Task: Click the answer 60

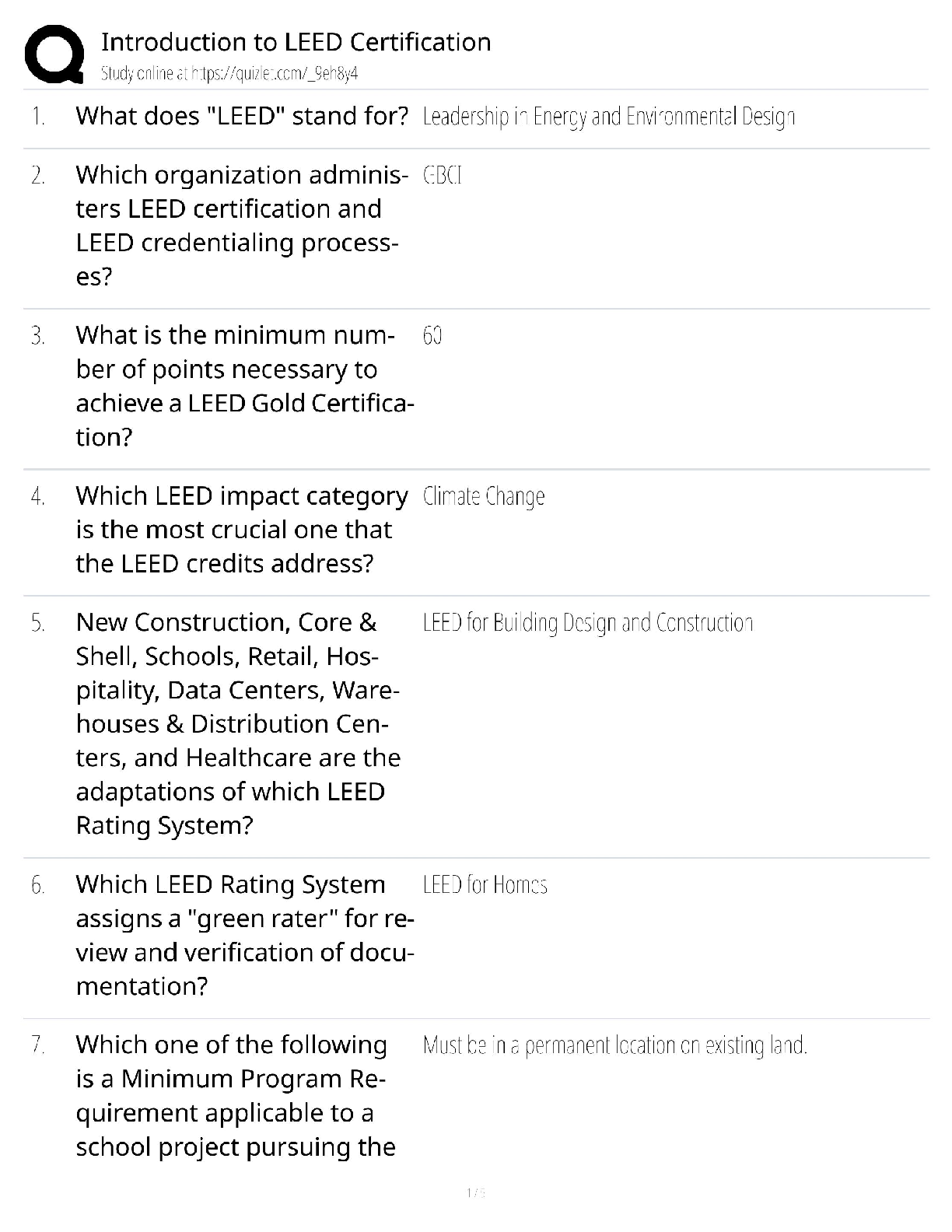Action: click(432, 336)
